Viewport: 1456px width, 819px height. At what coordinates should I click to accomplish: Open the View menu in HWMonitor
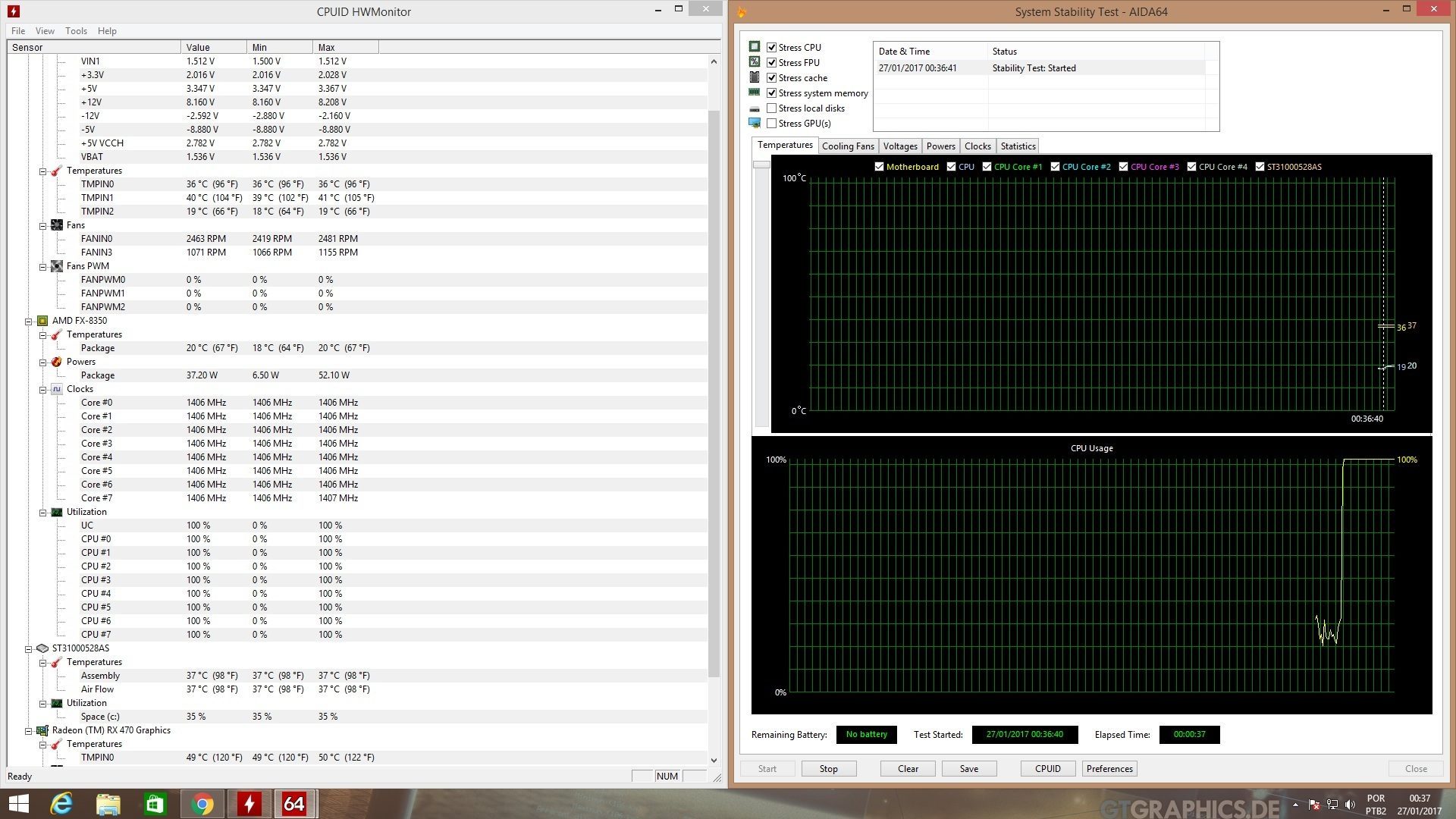pos(45,31)
